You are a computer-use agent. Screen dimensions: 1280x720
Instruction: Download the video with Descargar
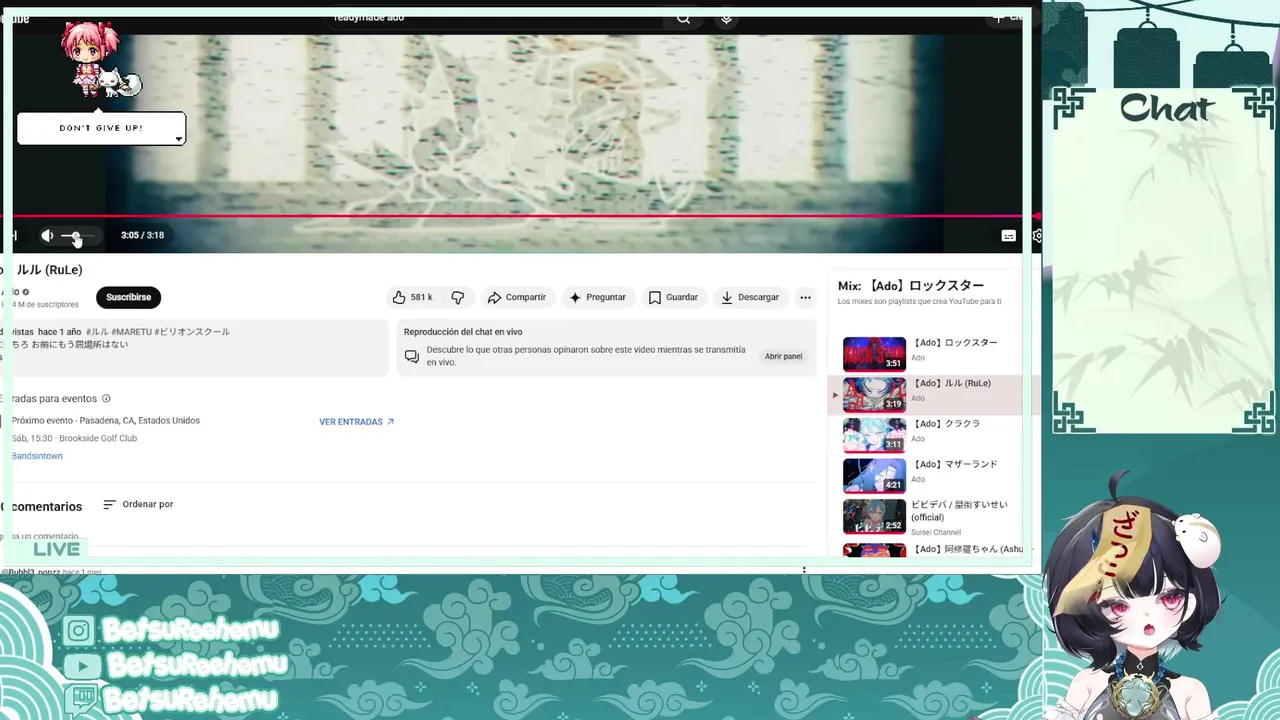pyautogui.click(x=750, y=297)
